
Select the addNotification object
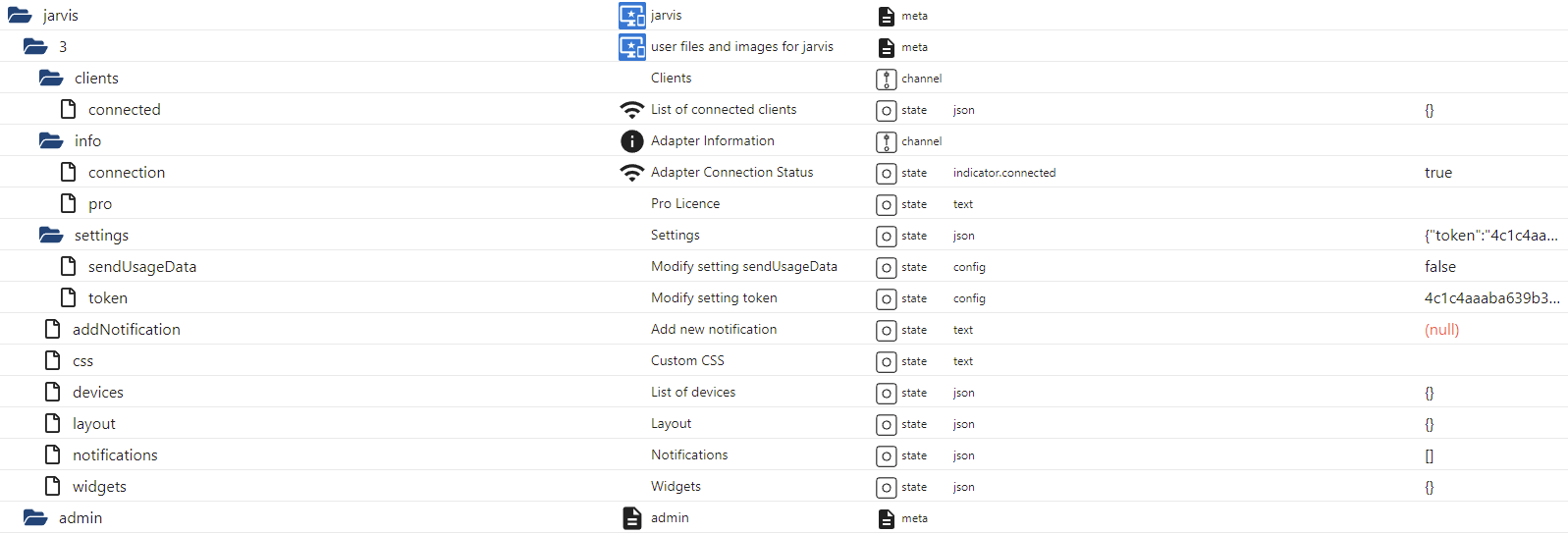[x=127, y=330]
